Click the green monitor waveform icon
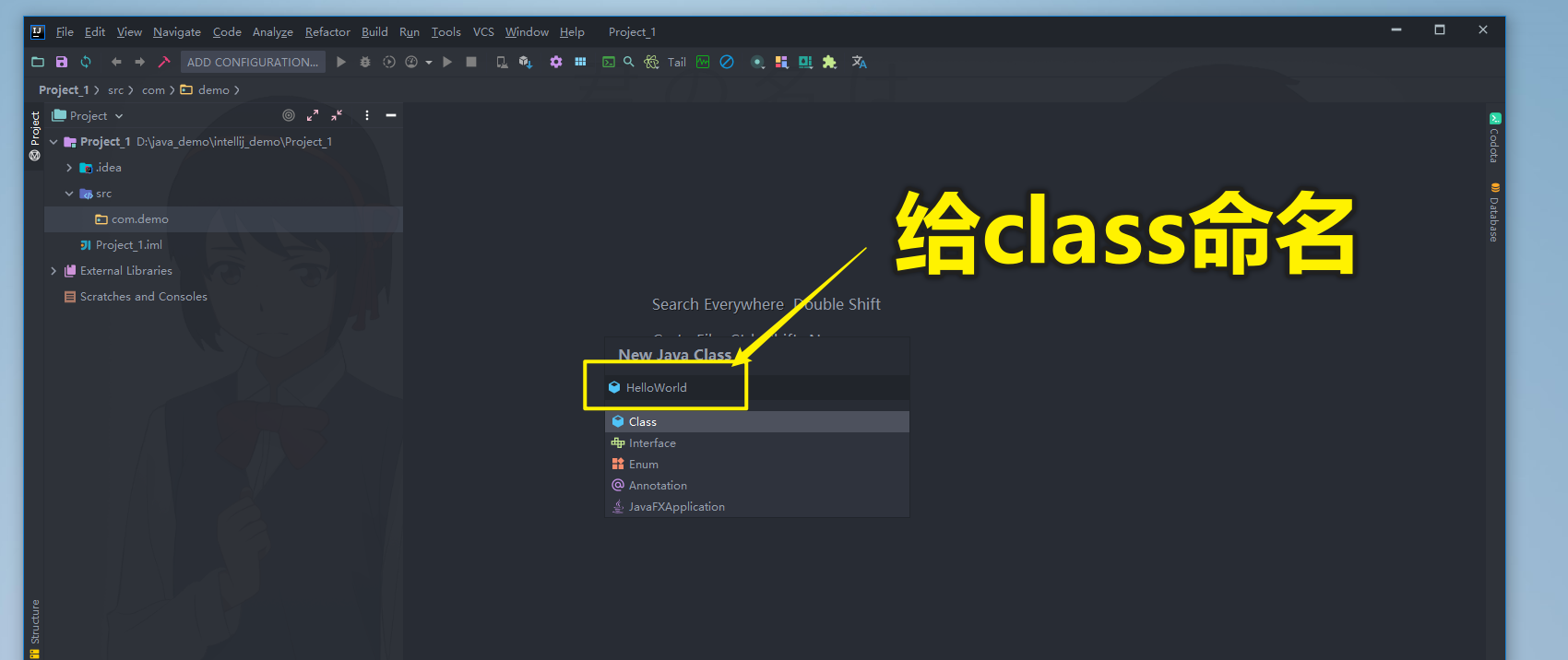Viewport: 1568px width, 660px height. (x=703, y=62)
